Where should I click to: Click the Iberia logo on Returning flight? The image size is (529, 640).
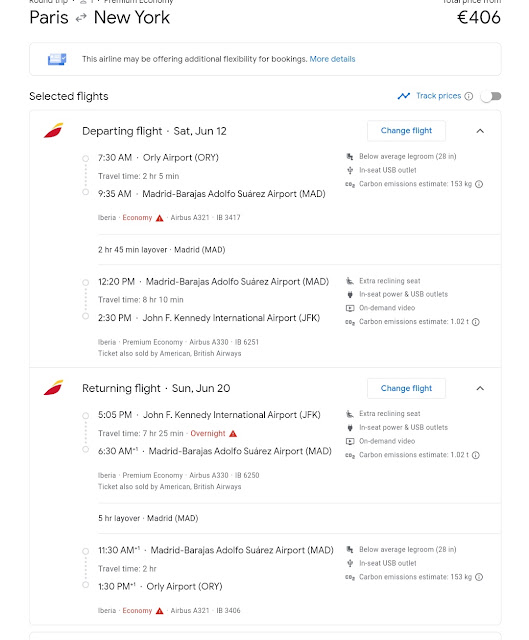click(53, 388)
